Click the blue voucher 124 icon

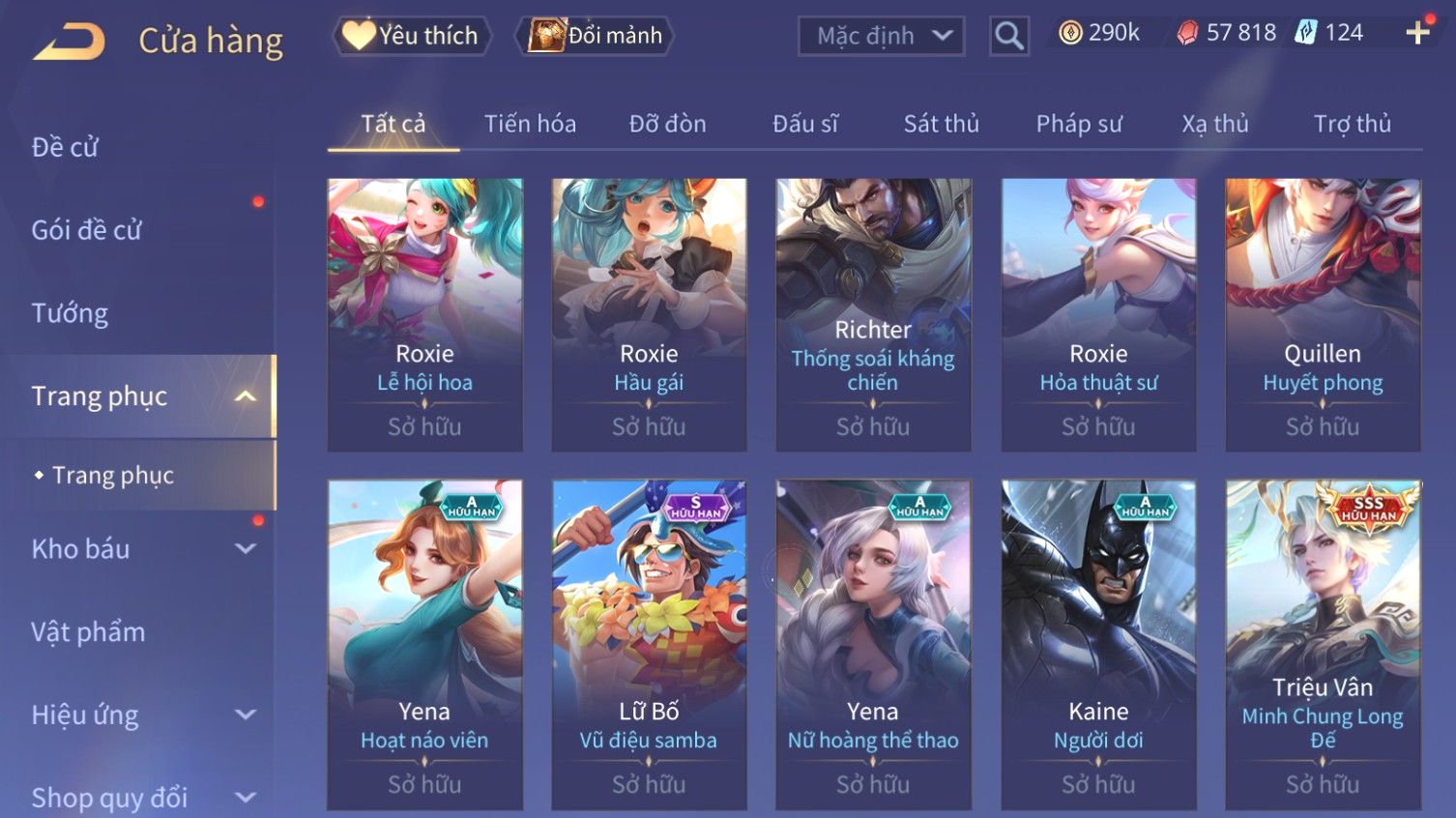click(x=1306, y=33)
